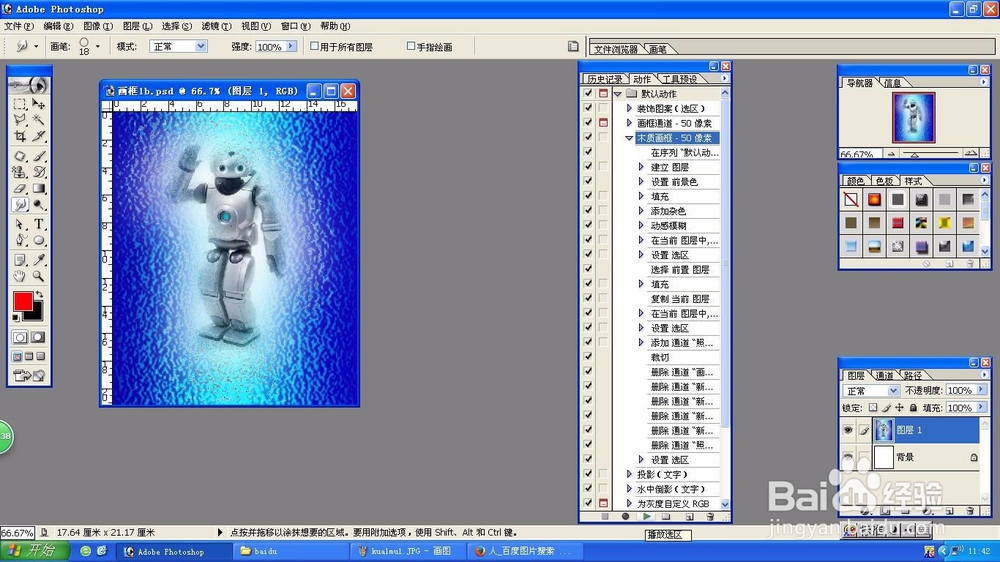Viewport: 1000px width, 562px height.
Task: Click the red foreground color swatch
Action: tap(23, 301)
